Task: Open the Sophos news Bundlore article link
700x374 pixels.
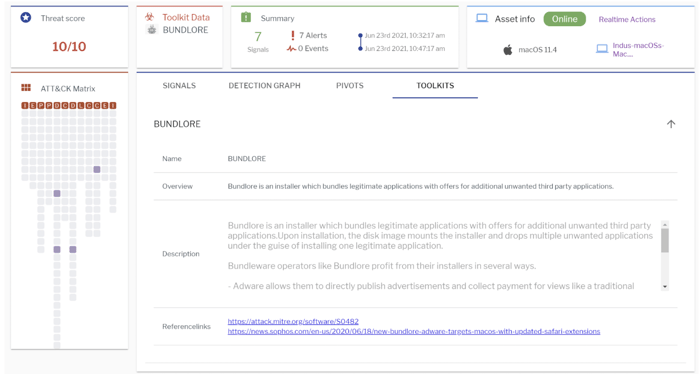Action: (414, 331)
